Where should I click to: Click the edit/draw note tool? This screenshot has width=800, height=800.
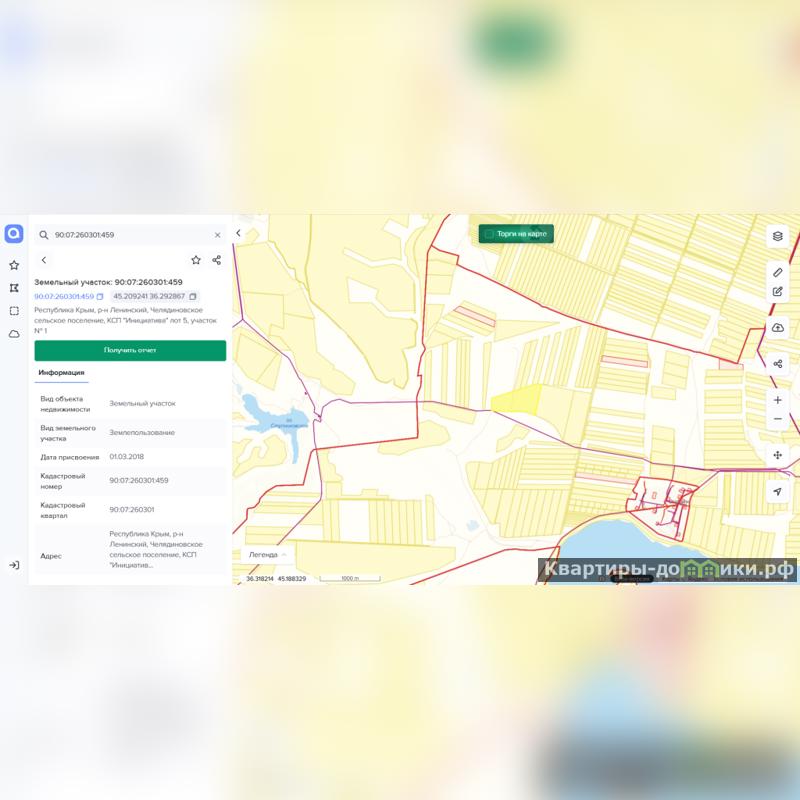777,292
